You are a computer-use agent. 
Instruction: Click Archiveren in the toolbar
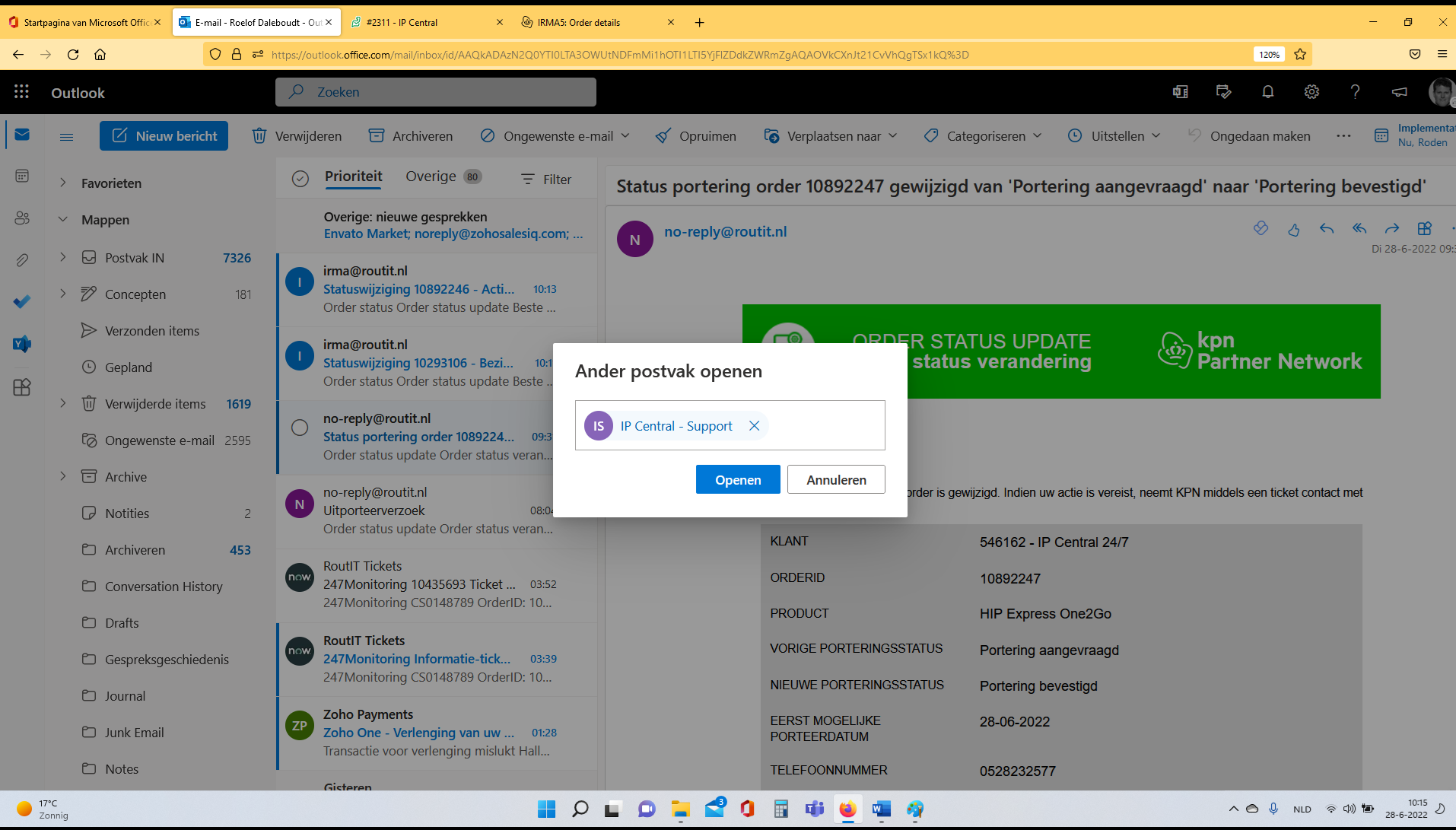pyautogui.click(x=411, y=136)
